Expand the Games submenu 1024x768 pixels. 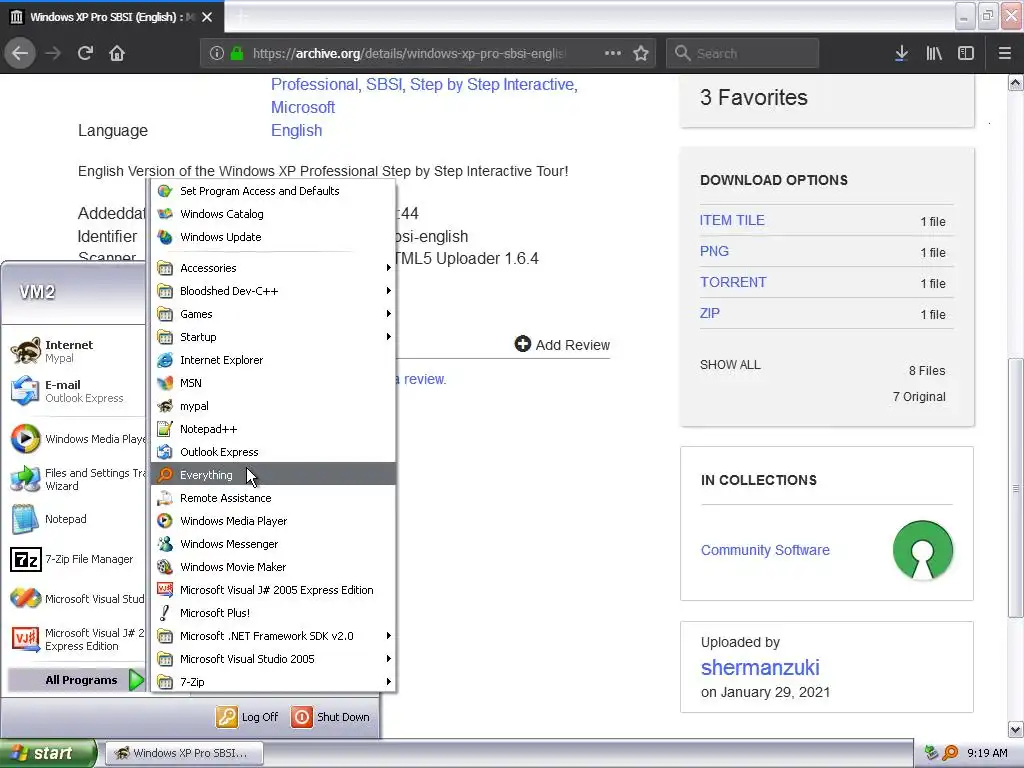274,314
